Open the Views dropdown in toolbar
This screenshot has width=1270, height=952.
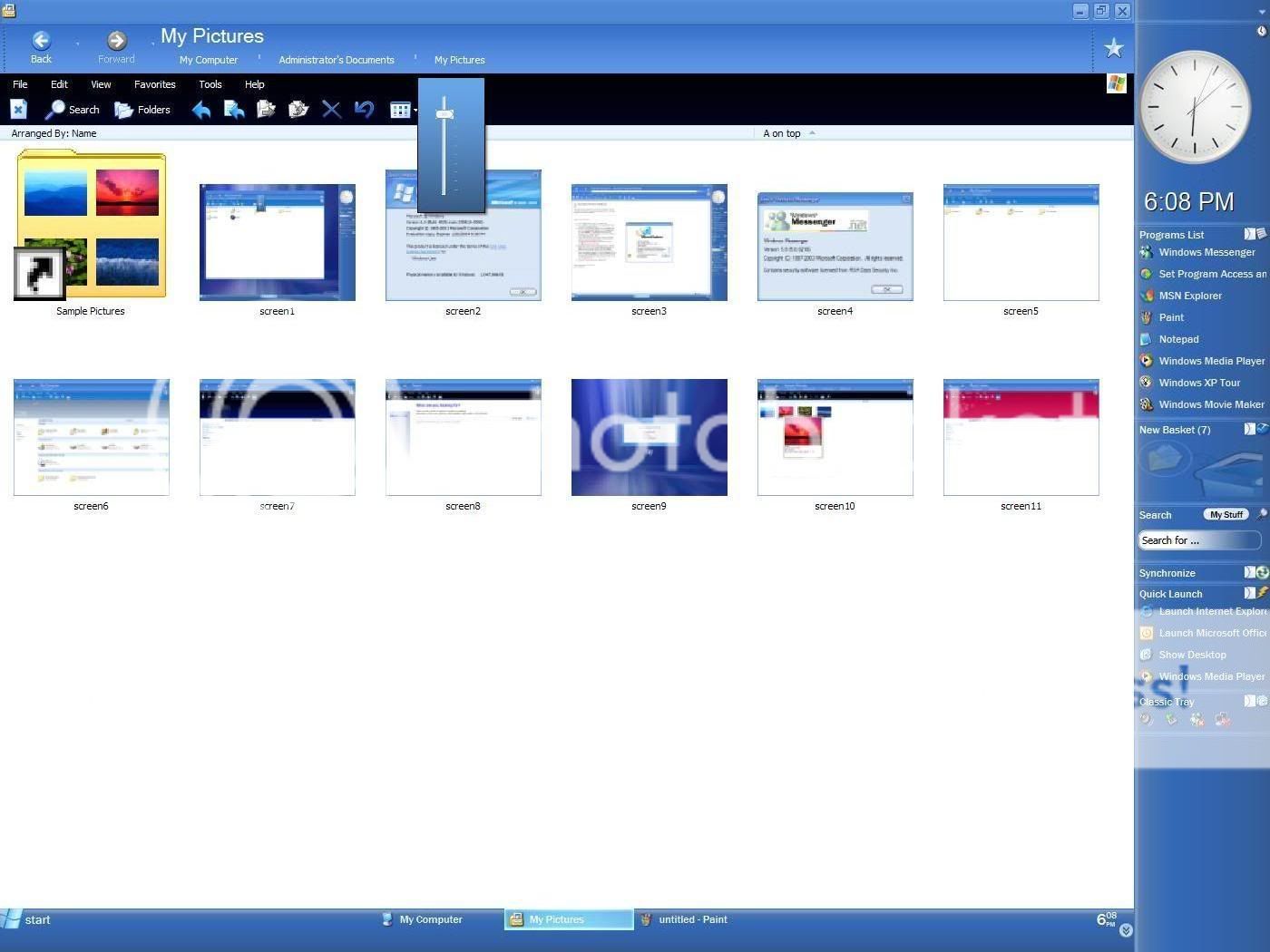pyautogui.click(x=403, y=110)
